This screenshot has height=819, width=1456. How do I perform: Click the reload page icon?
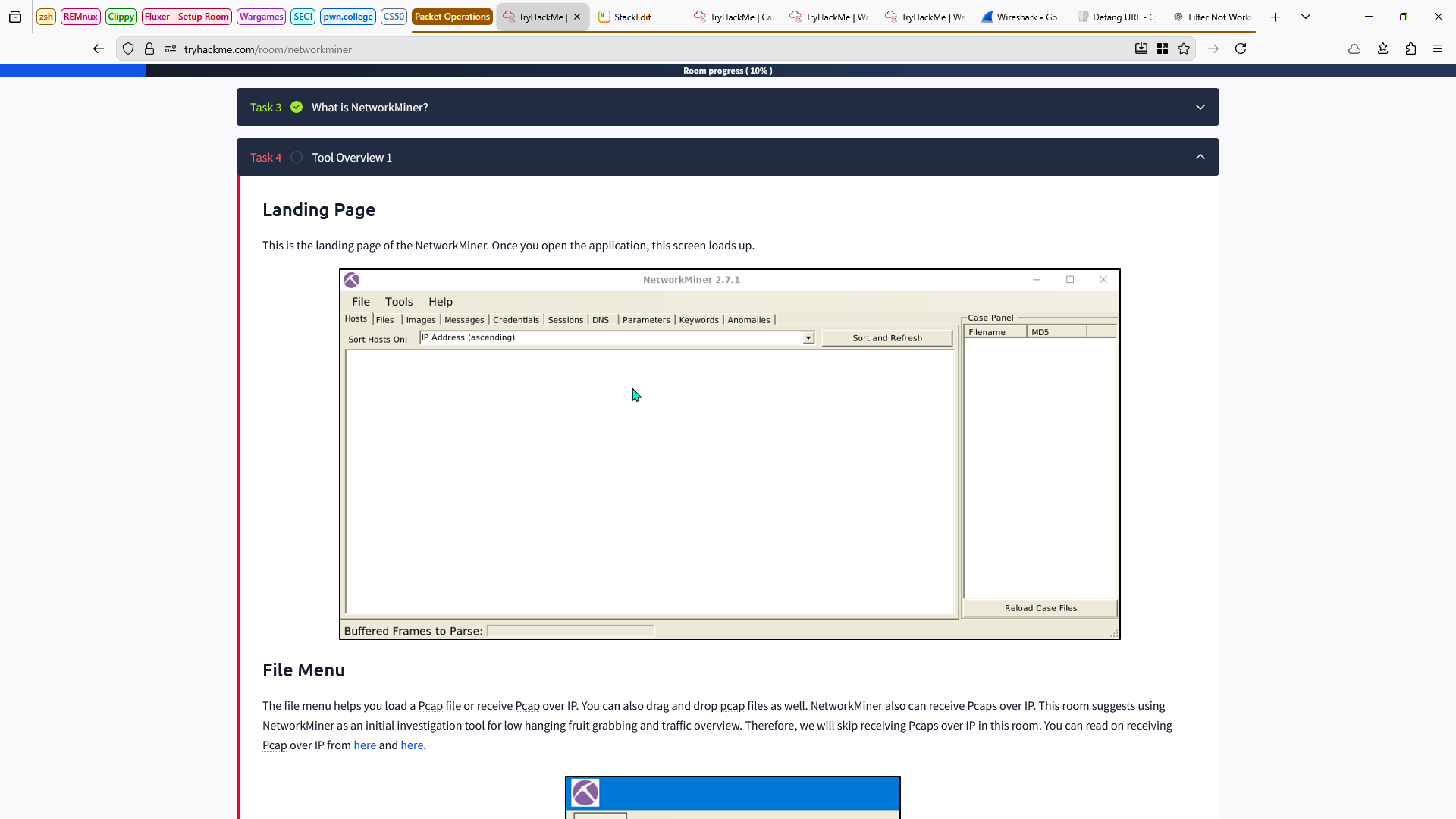[1241, 49]
